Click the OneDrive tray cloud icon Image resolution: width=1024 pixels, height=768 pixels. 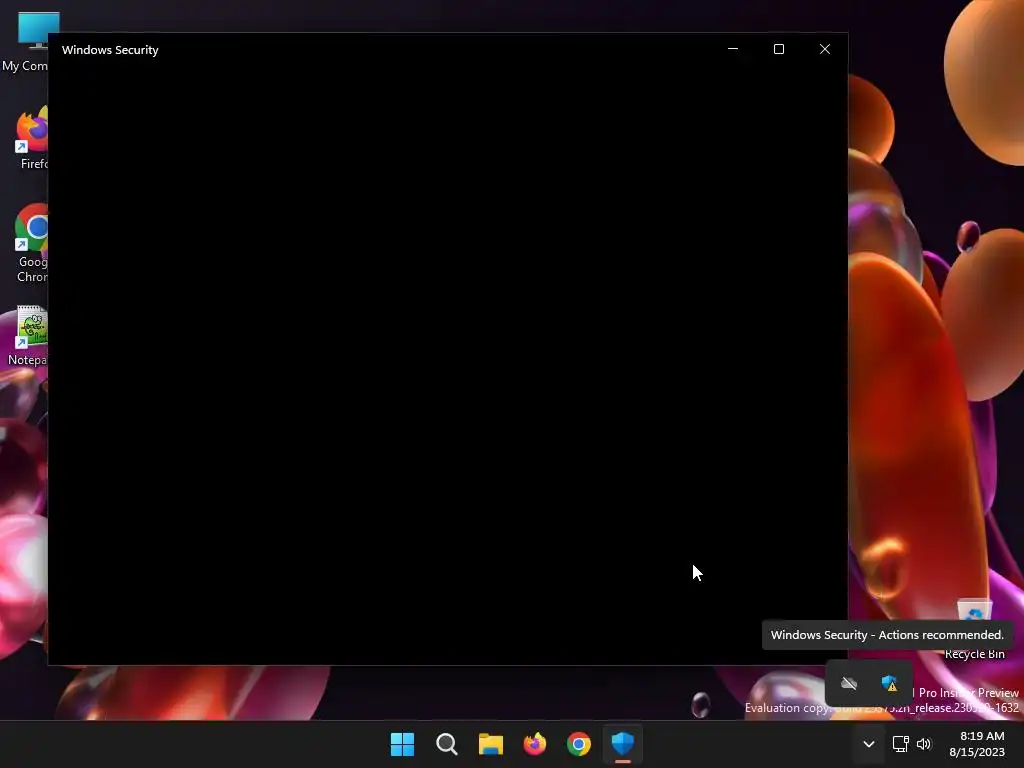(849, 683)
